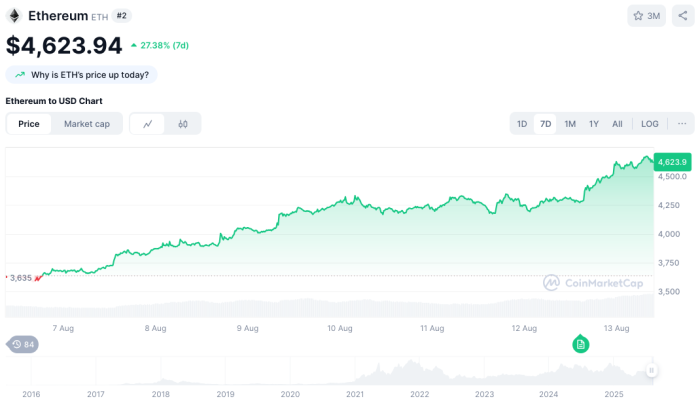Switch to candlestick chart icon
This screenshot has width=700, height=401.
pos(183,124)
